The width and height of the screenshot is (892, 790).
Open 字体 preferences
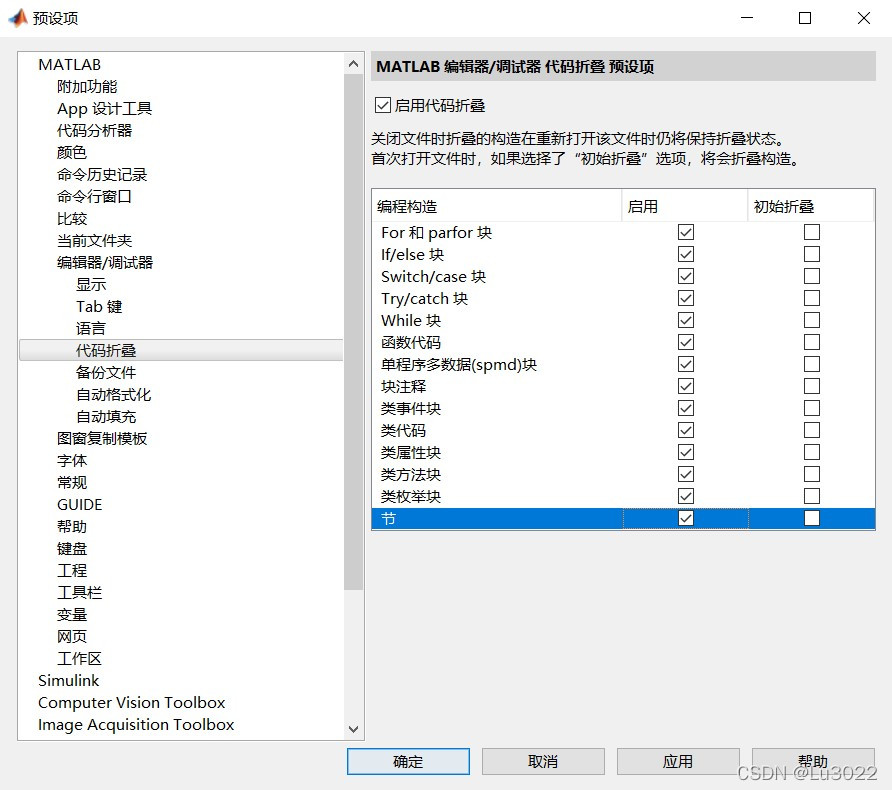(x=72, y=460)
